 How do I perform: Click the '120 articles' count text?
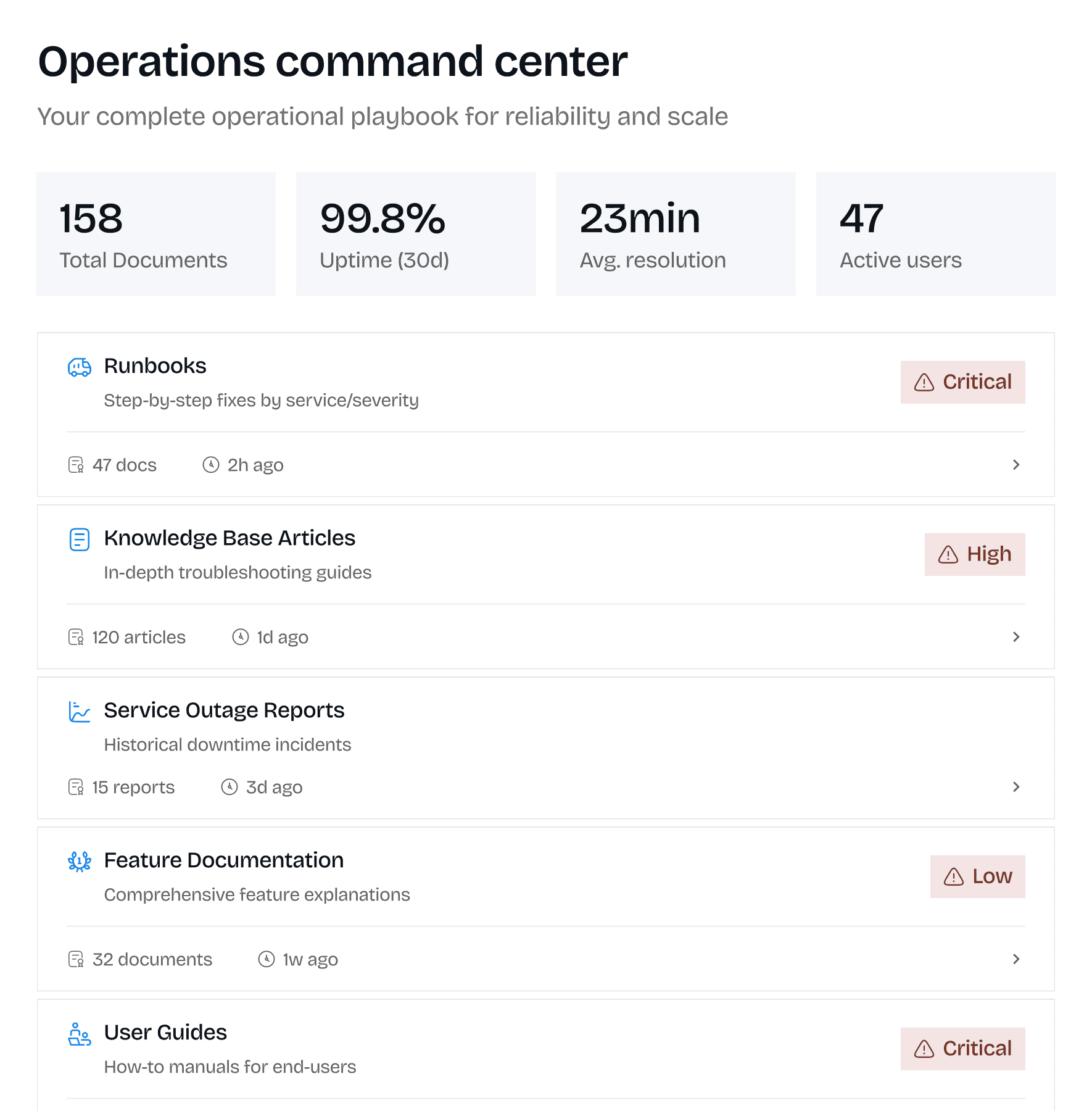coord(139,637)
